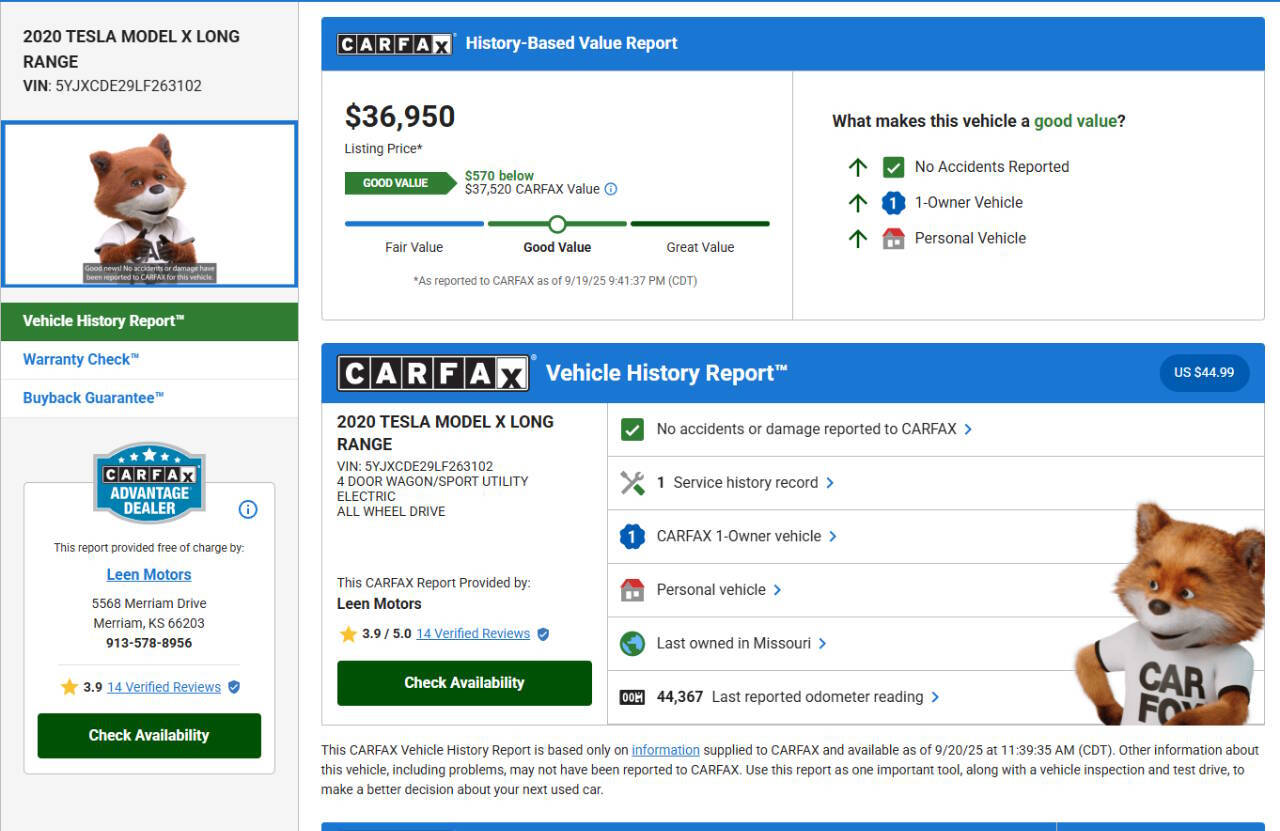Click the wrench service history icon
The width and height of the screenshot is (1280, 831).
pyautogui.click(x=632, y=483)
